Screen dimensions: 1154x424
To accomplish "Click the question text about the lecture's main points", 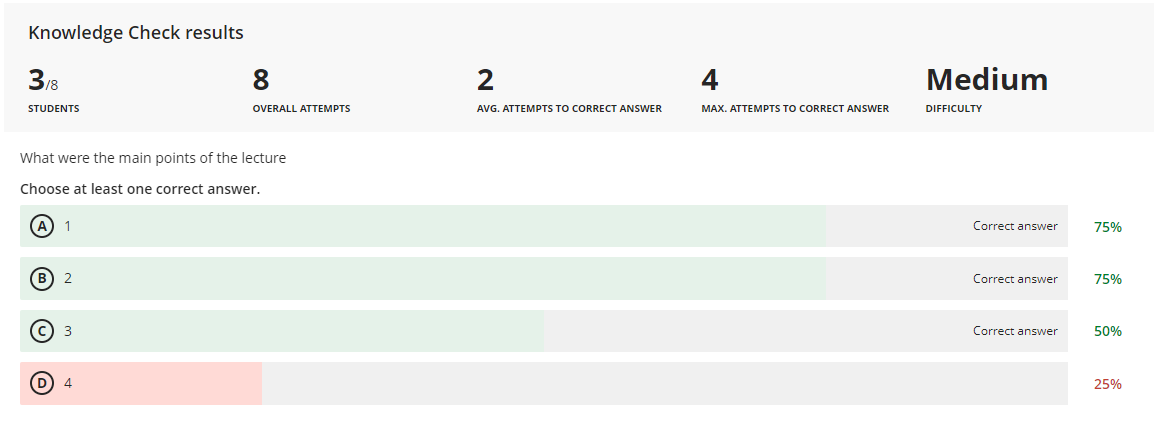I will tap(153, 158).
